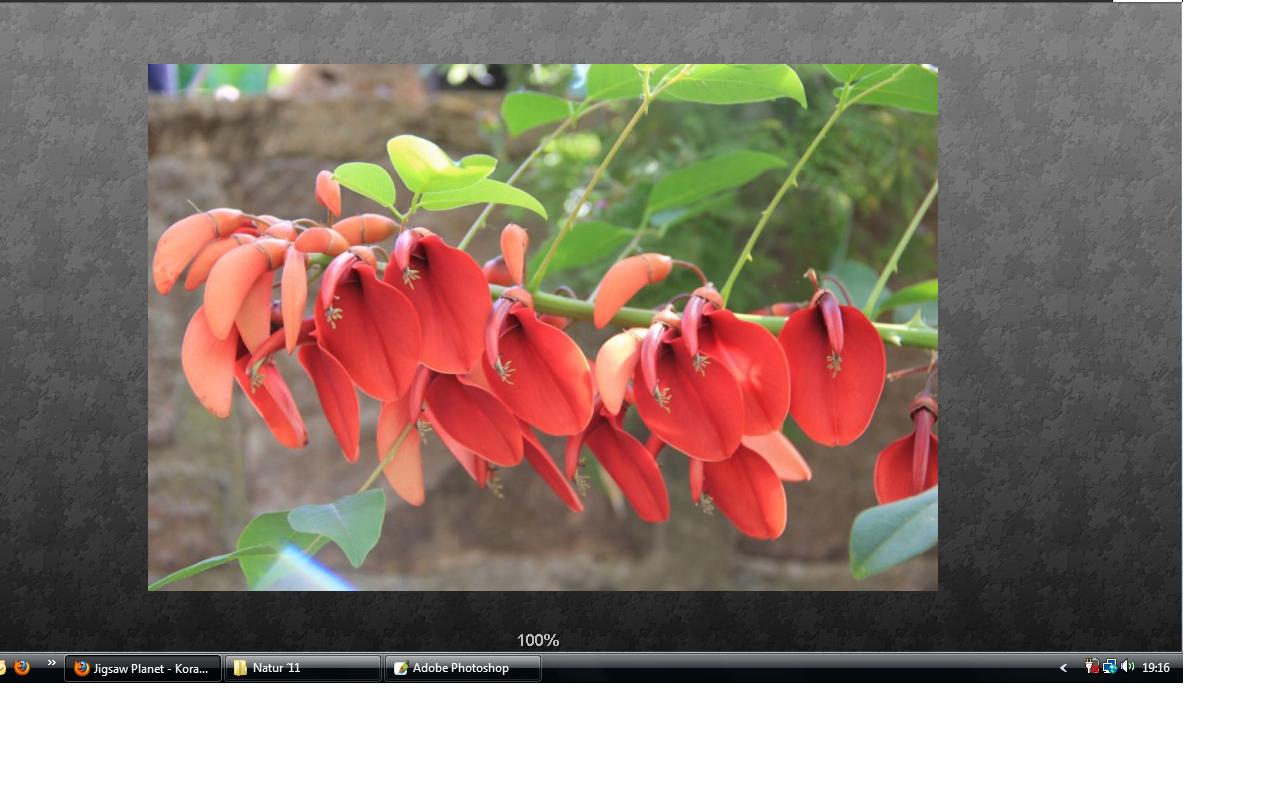The width and height of the screenshot is (1280, 800).
Task: Show hidden system tray icons arrow
Action: (x=1063, y=668)
